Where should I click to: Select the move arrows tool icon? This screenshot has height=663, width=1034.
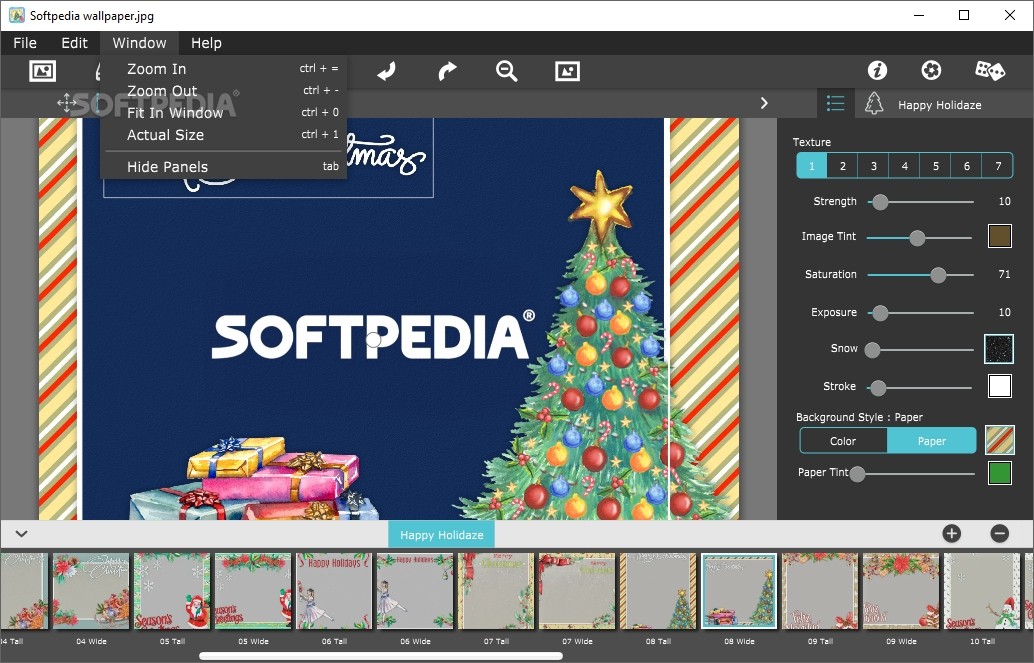pos(66,103)
